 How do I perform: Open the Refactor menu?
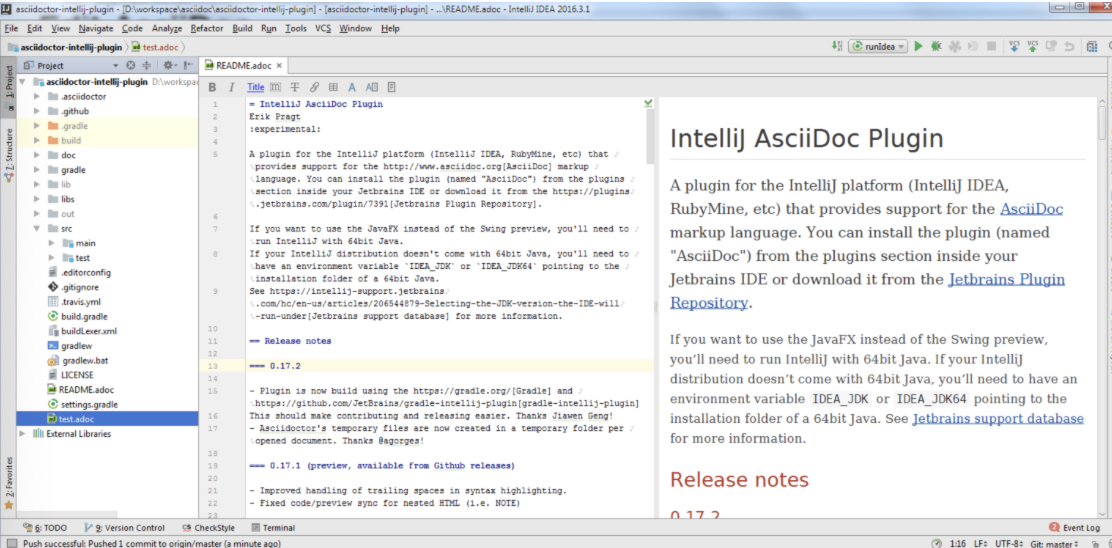coord(207,28)
